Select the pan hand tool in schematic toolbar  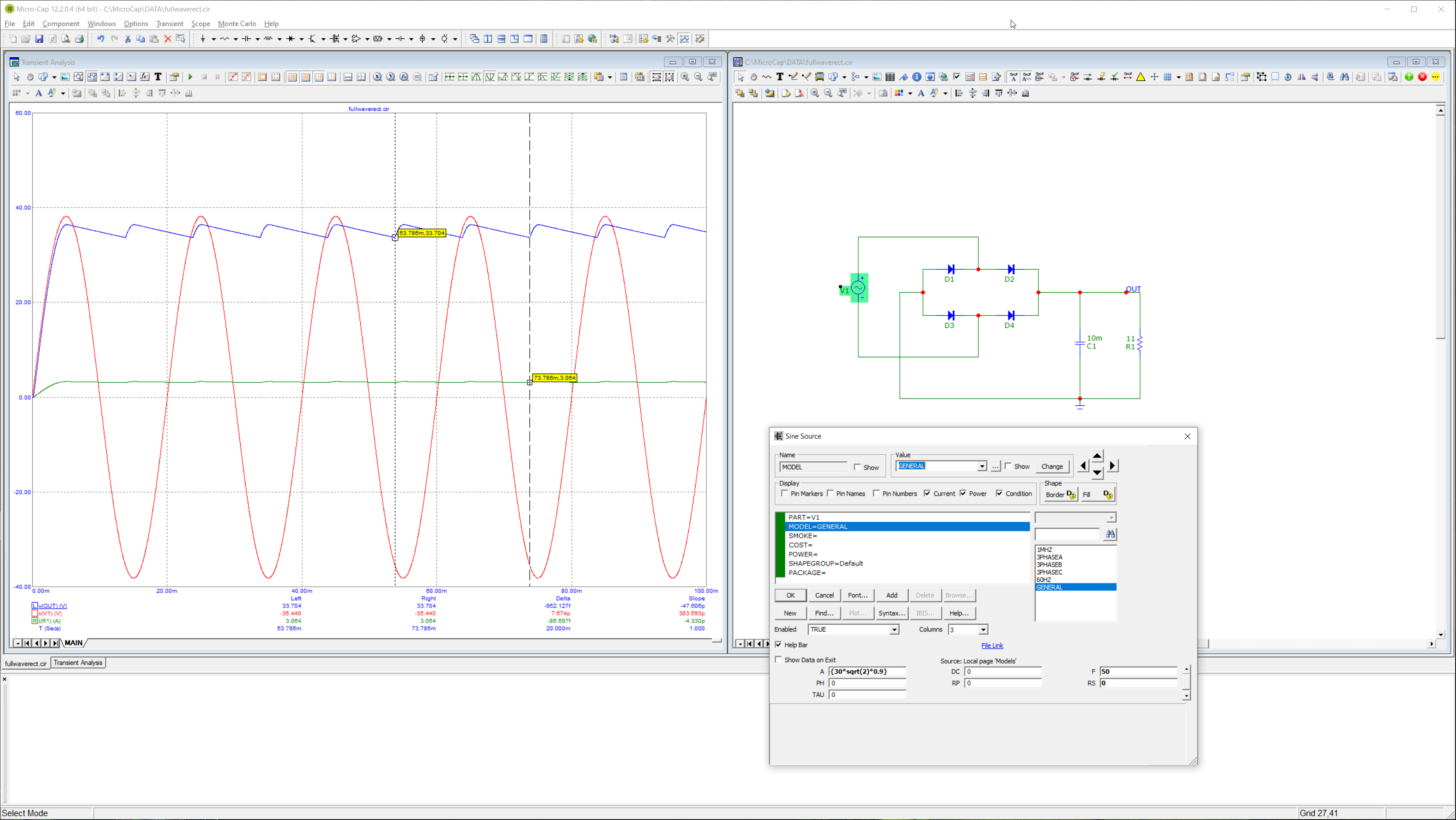pos(754,78)
